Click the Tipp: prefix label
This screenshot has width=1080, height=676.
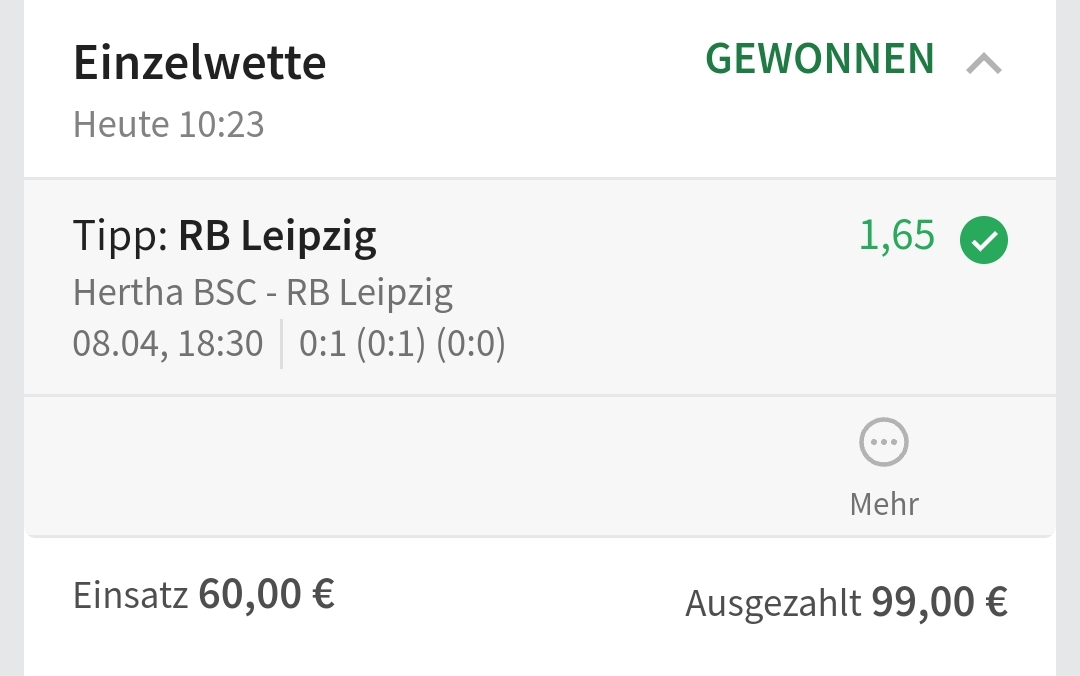[x=120, y=237]
